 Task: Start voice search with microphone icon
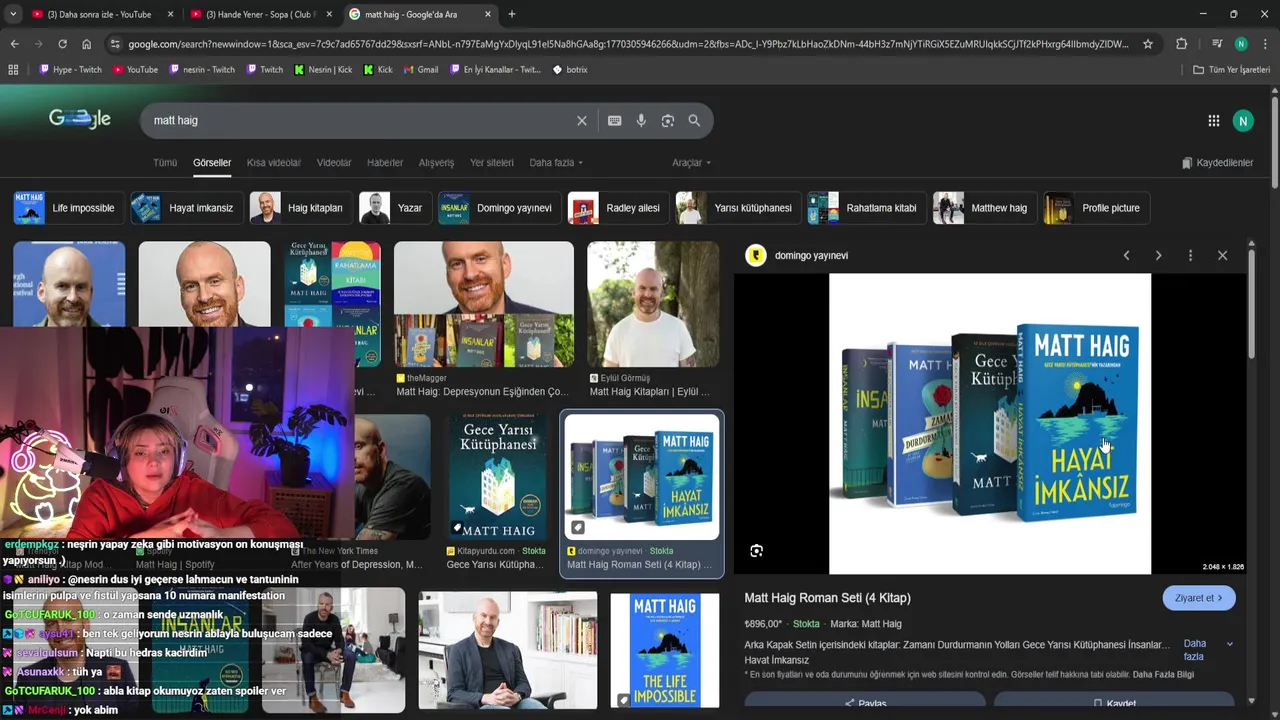coord(641,120)
